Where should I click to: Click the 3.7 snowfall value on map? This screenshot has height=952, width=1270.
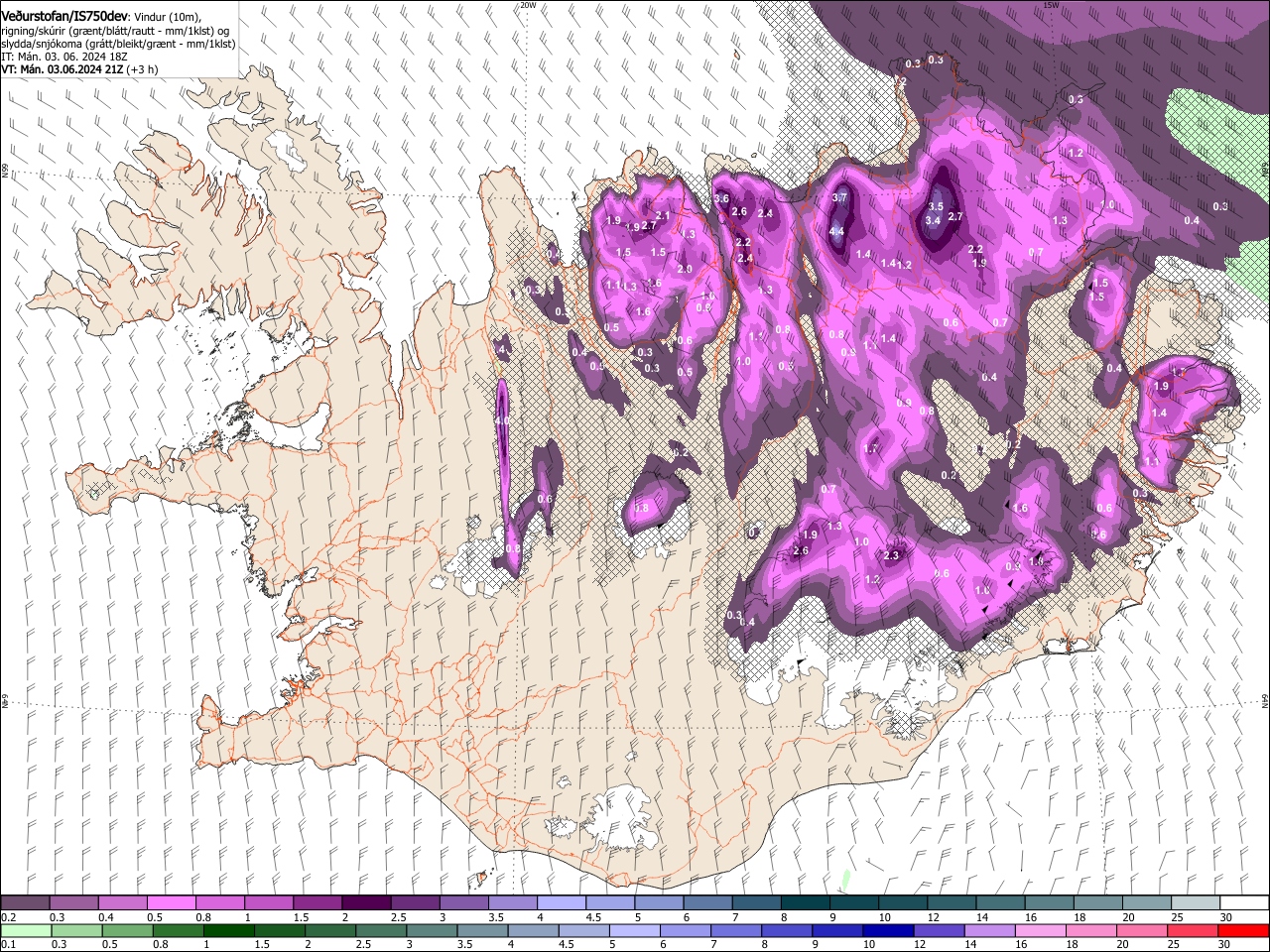(x=839, y=197)
